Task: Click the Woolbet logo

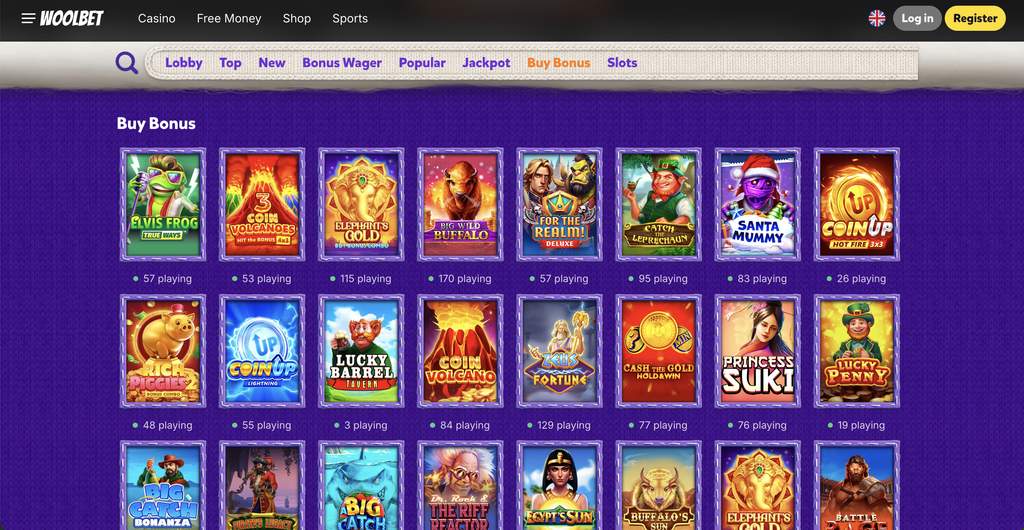Action: click(x=72, y=18)
